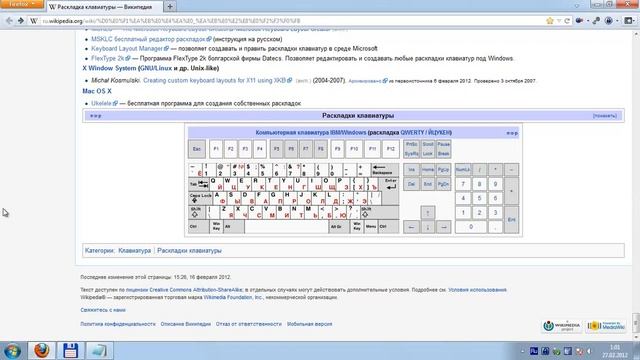This screenshot has width=640, height=360.
Task: Click the Caps Lock key on diagram
Action: [200, 198]
